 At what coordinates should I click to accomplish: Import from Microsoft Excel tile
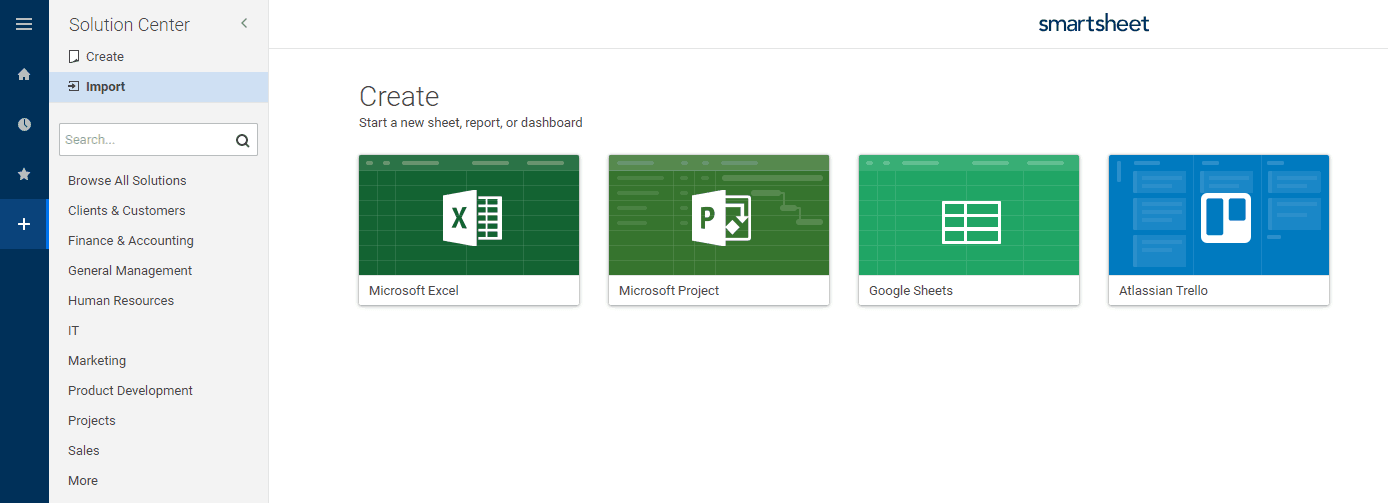pyautogui.click(x=468, y=229)
